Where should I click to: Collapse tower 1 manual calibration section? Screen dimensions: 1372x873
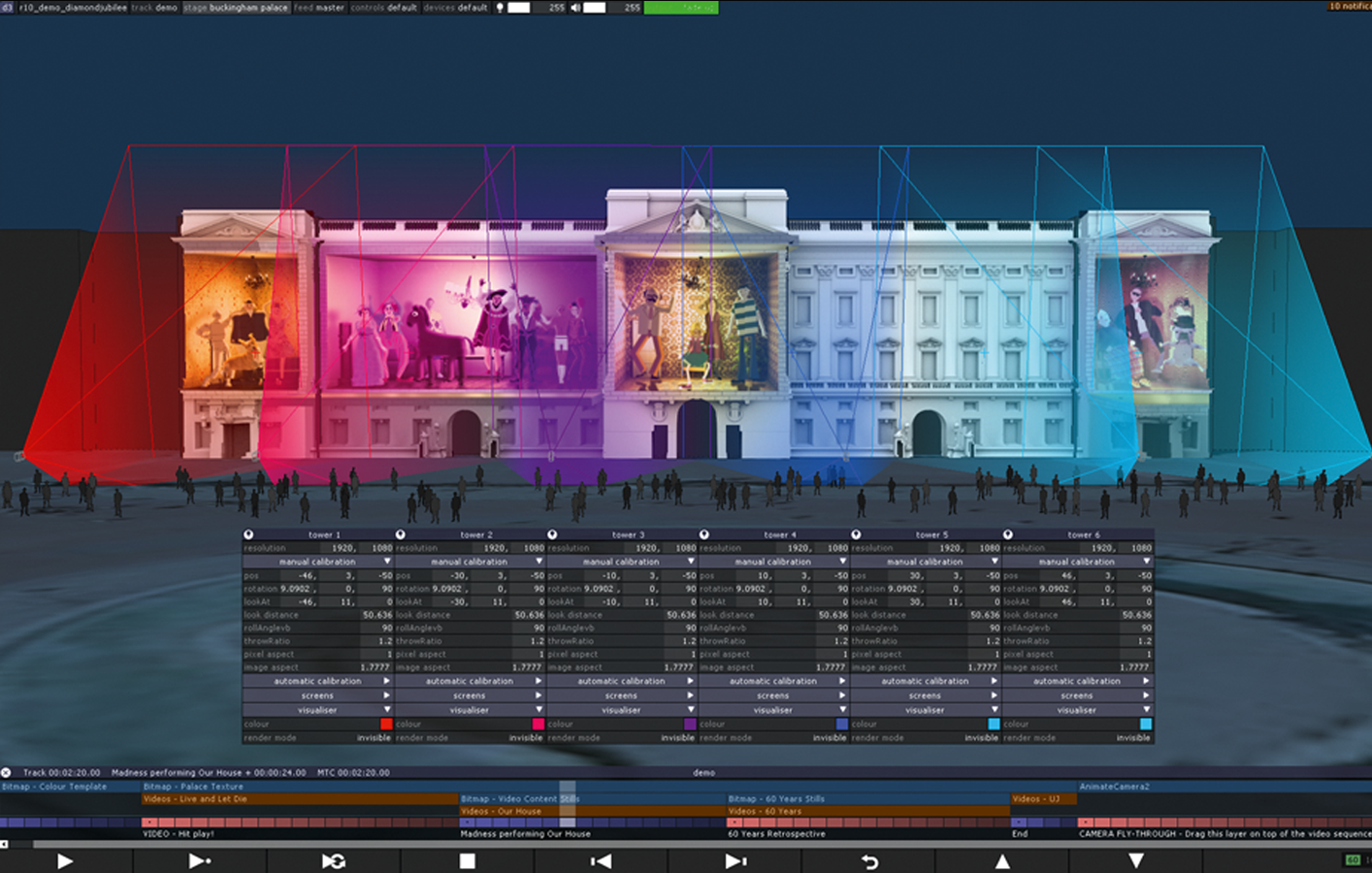click(317, 562)
